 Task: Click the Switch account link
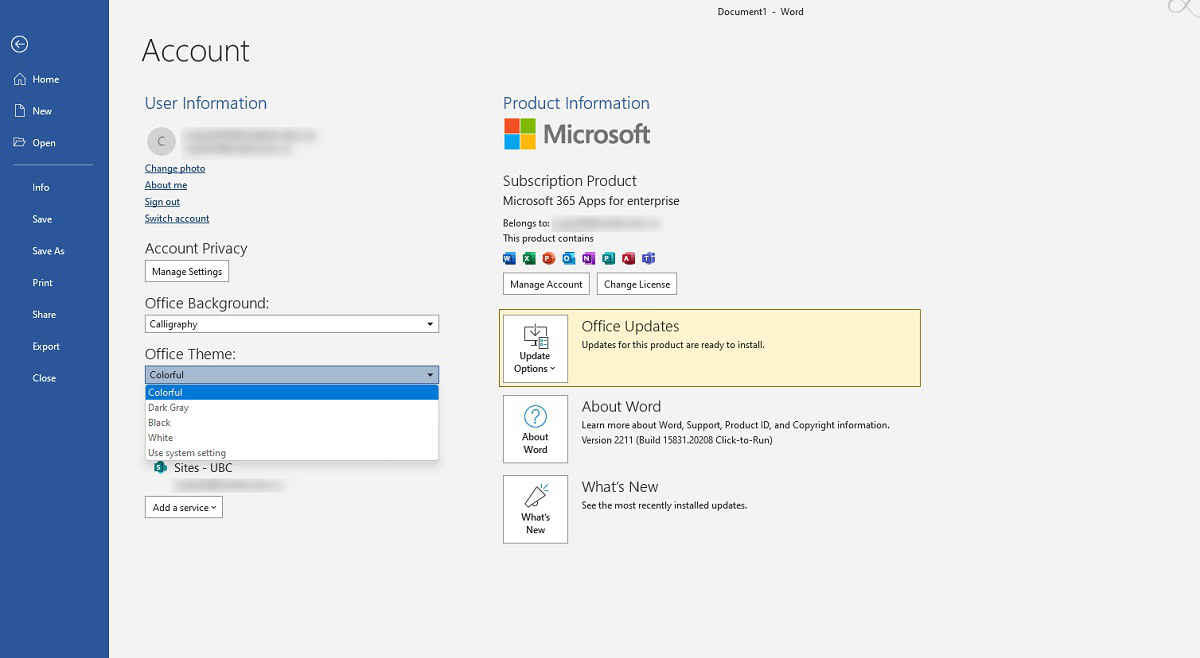tap(177, 219)
